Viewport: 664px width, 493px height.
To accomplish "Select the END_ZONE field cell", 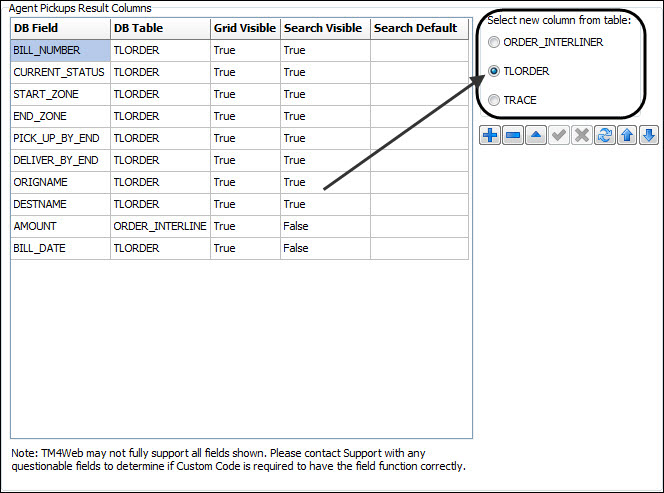I will [61, 116].
